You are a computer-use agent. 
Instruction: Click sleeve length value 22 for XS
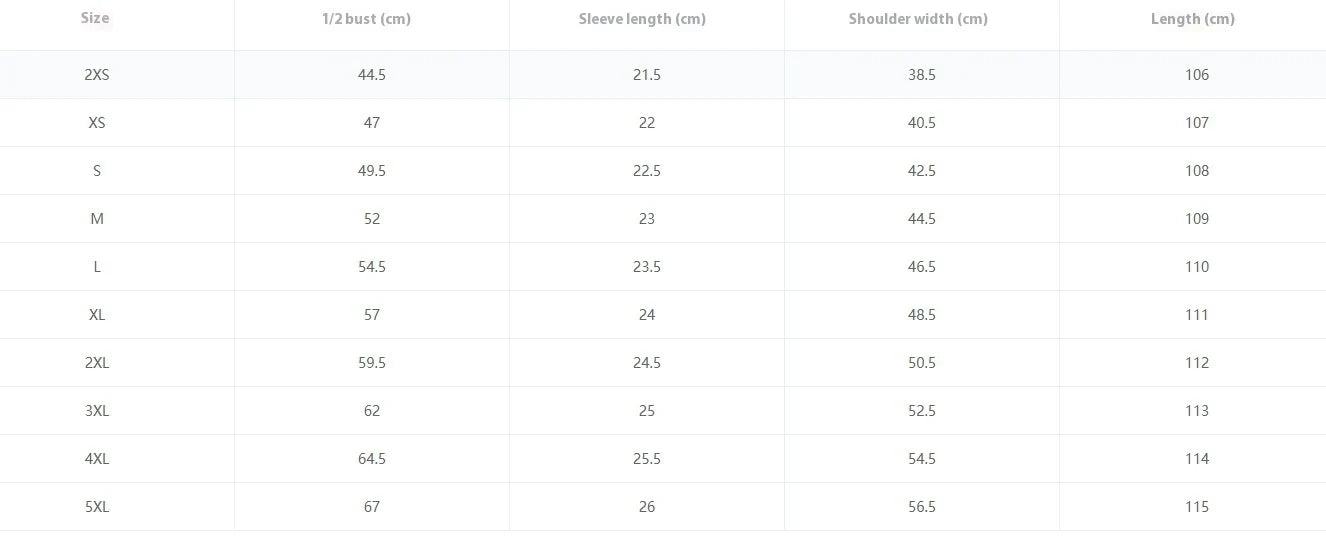tap(647, 123)
